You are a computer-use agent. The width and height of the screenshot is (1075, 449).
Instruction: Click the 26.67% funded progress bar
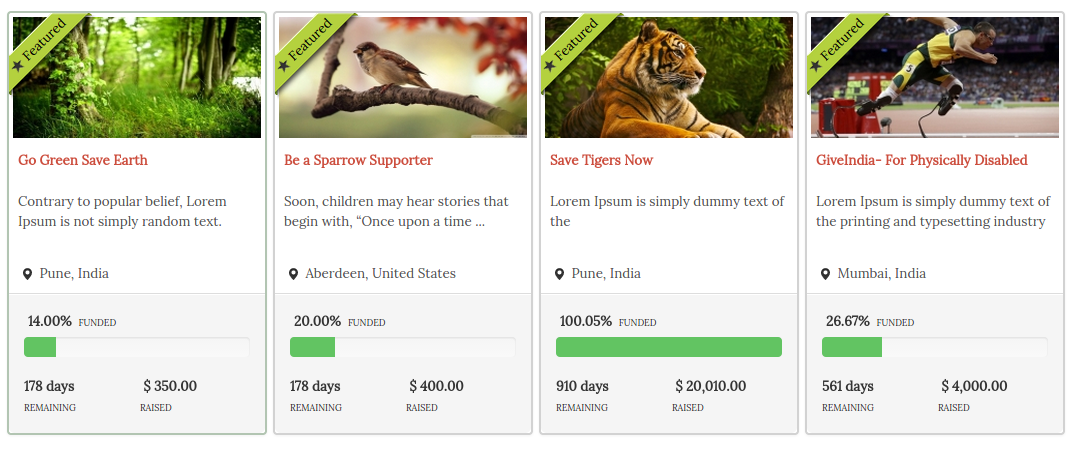coord(935,347)
